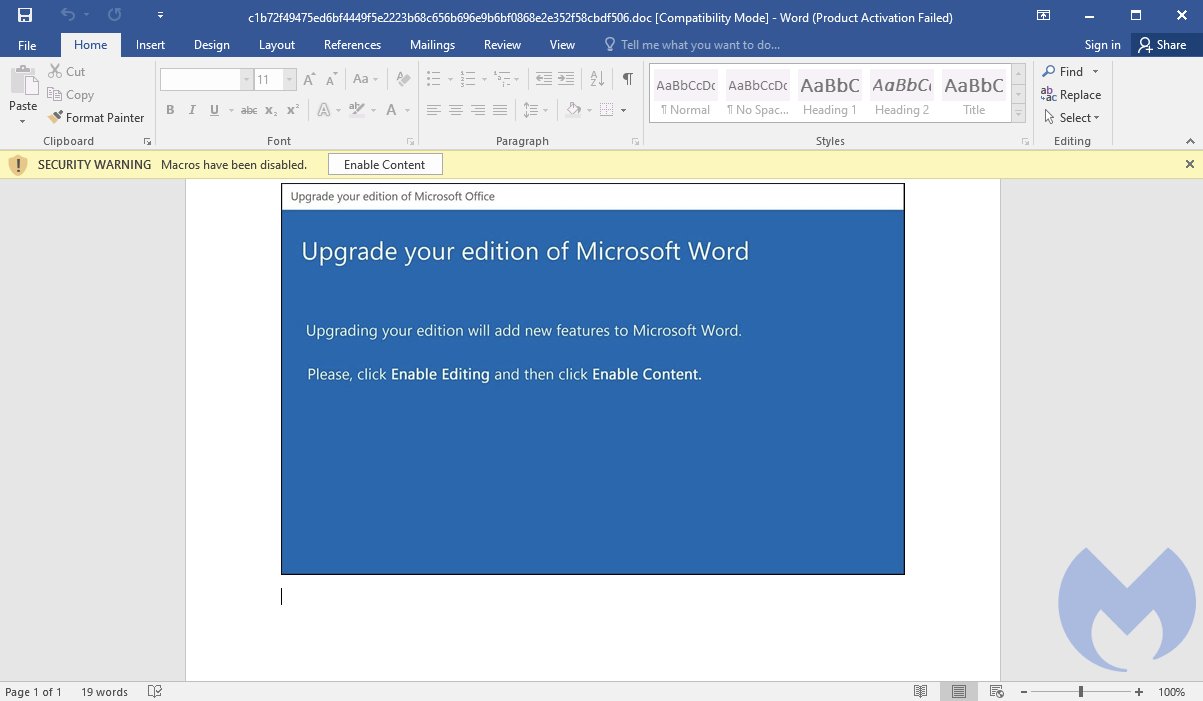The image size is (1203, 701).
Task: Switch to Web Layout view
Action: [996, 691]
